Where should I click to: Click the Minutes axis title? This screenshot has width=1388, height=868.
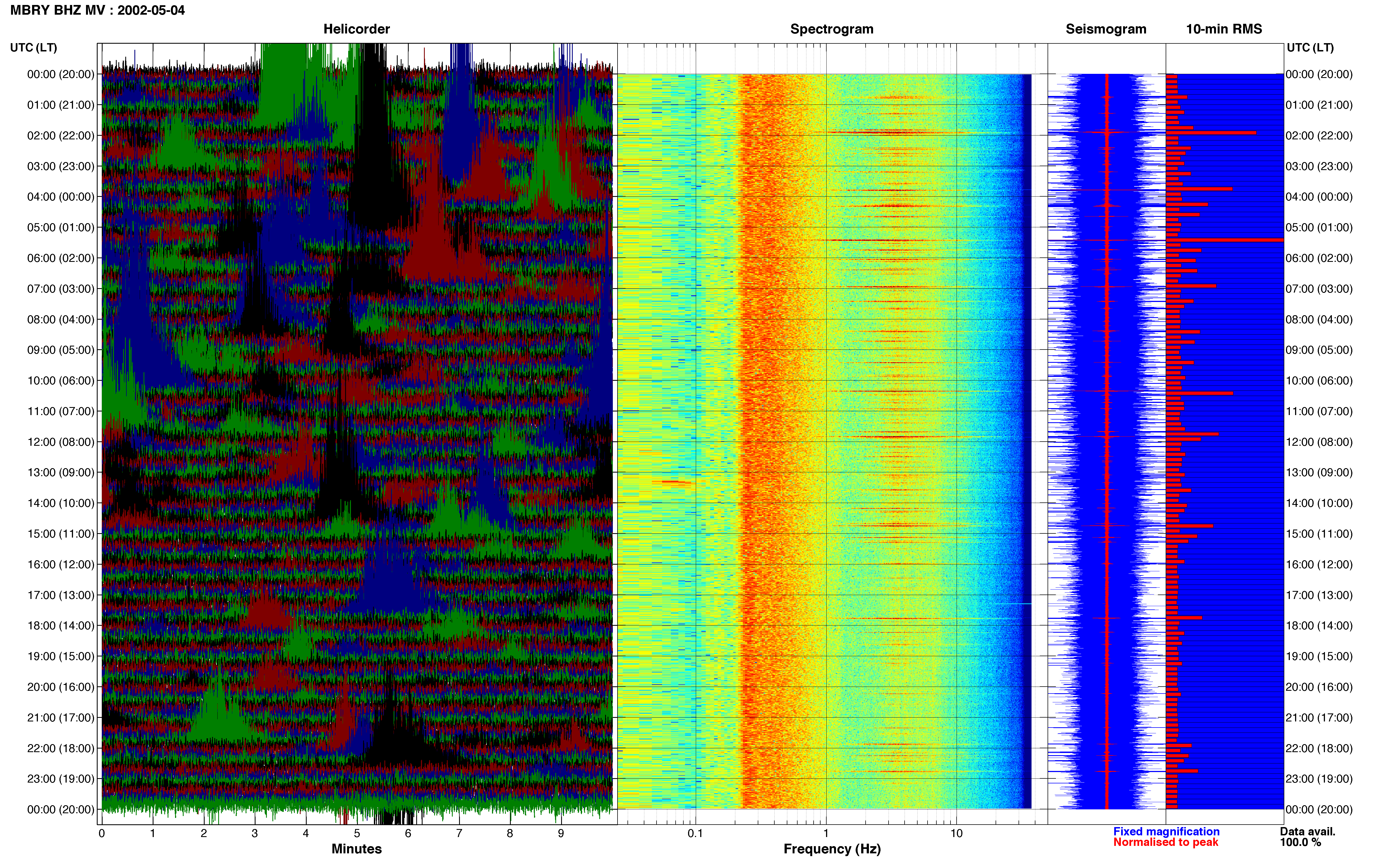tap(356, 849)
